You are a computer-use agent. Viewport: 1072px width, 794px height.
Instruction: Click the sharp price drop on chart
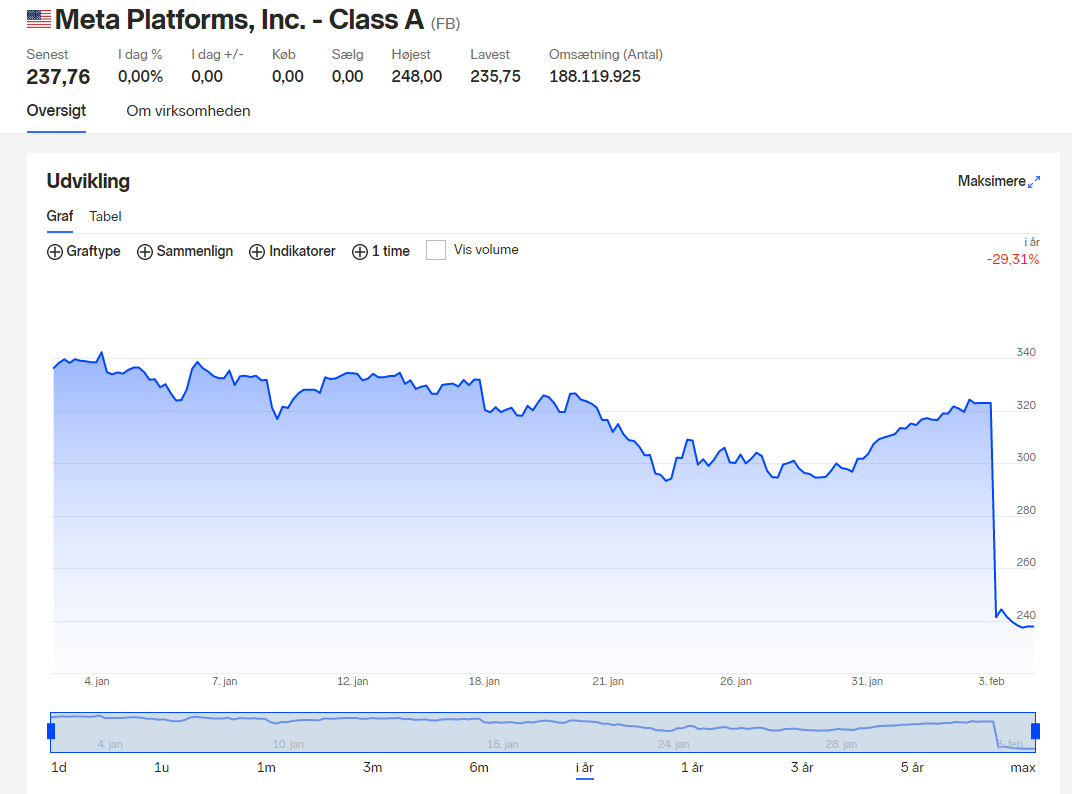point(993,510)
